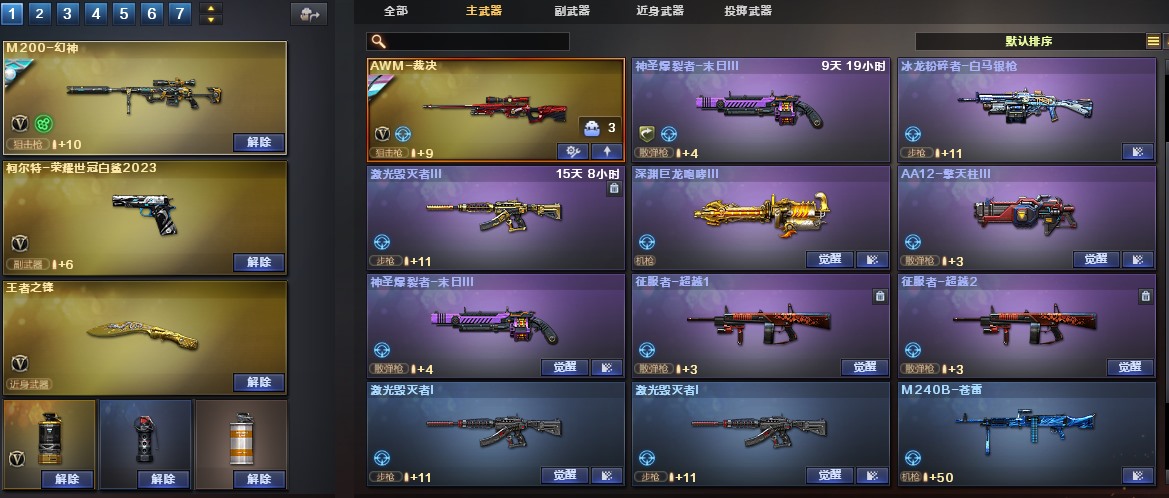
Task: Click 解除 to unequip M200-幻神
Action: point(259,142)
